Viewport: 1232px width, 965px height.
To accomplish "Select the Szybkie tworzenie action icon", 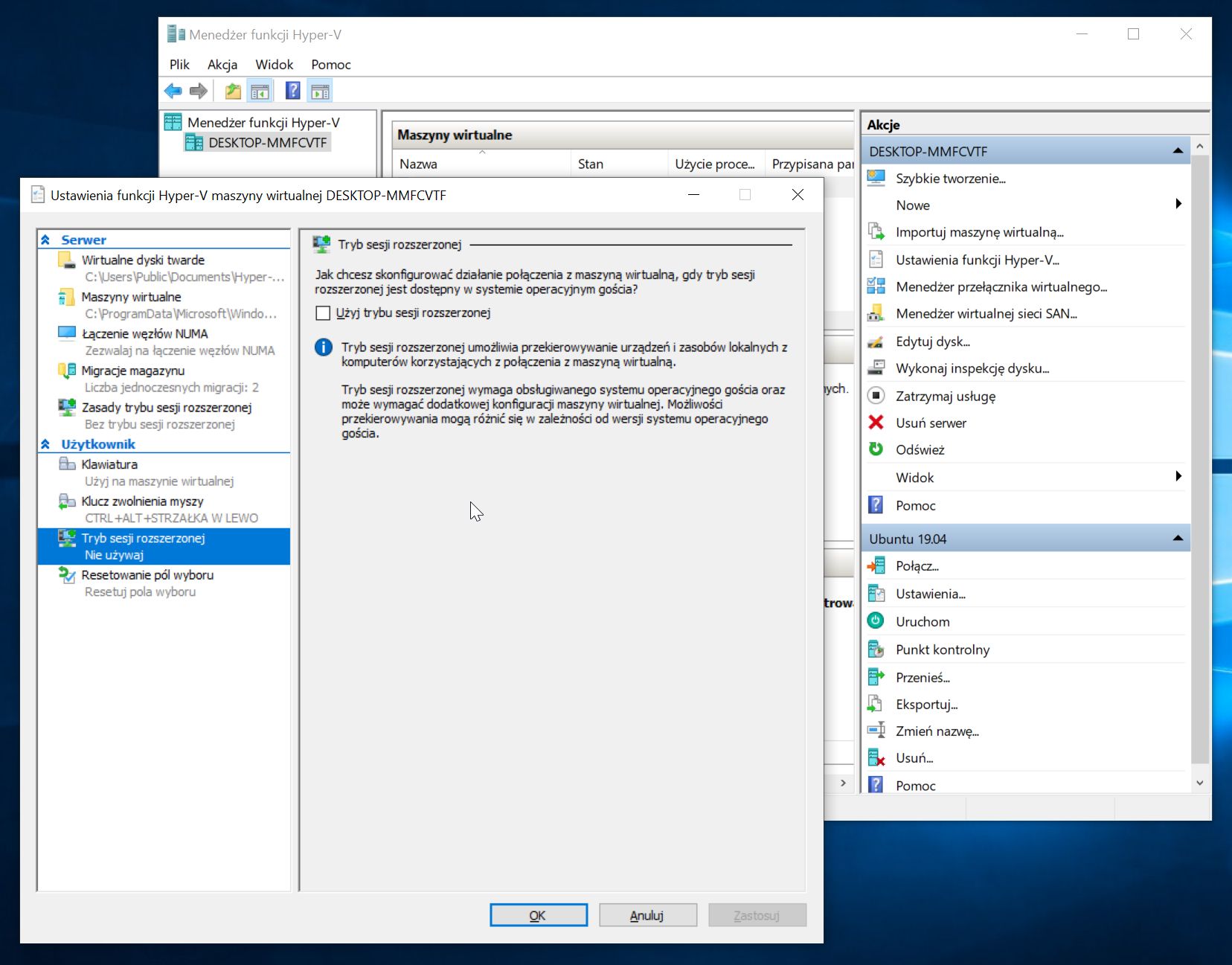I will tap(876, 178).
